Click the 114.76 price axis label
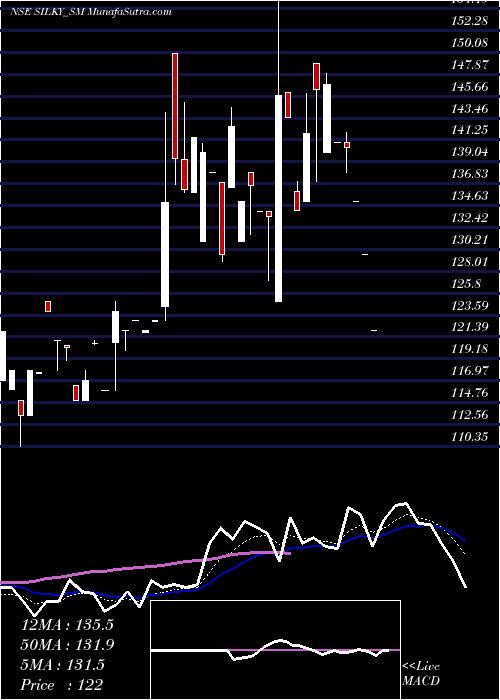Viewport: 500px width, 700px height. [471, 393]
